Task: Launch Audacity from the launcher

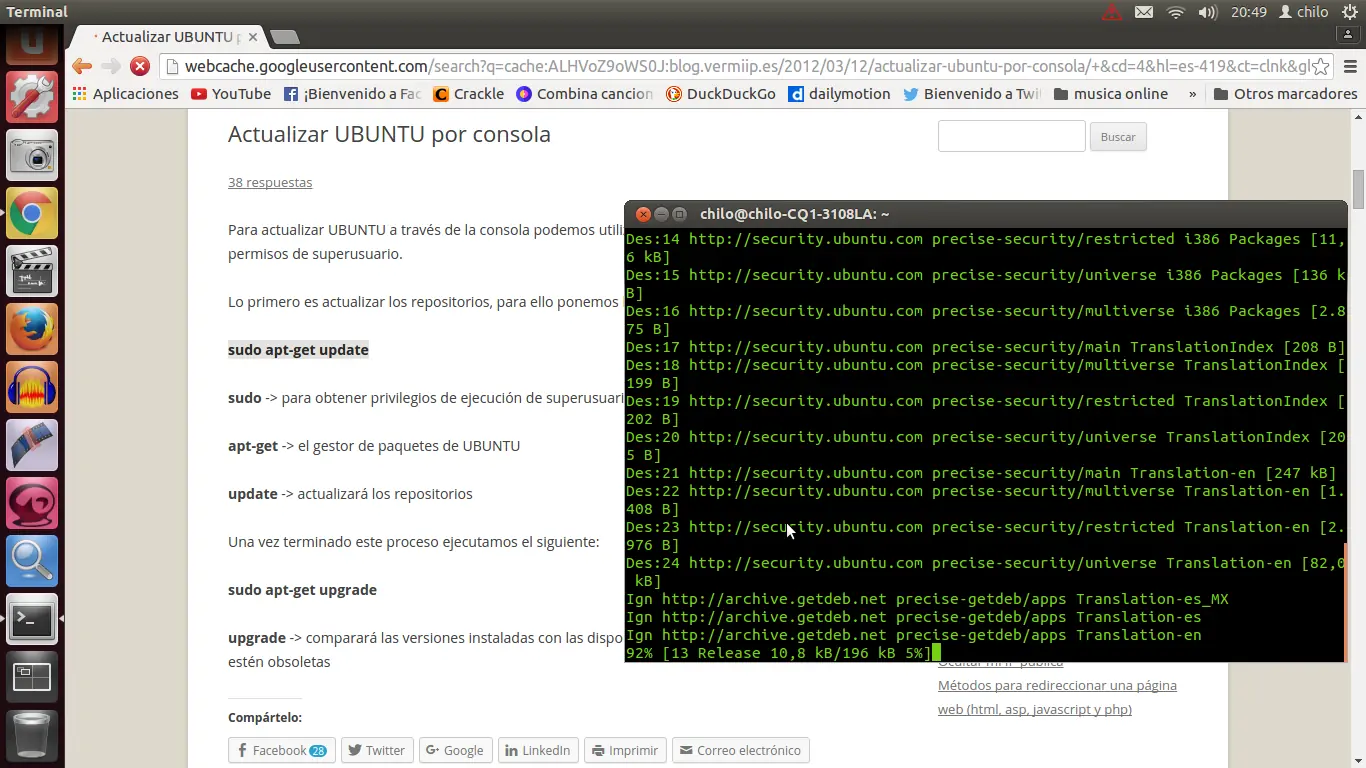Action: click(x=32, y=388)
